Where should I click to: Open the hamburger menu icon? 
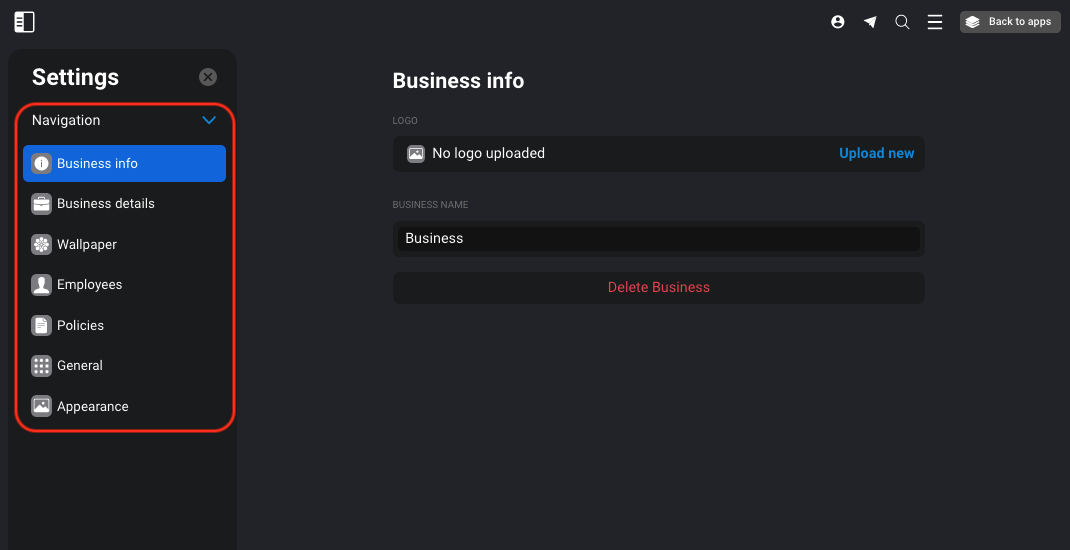pos(935,22)
